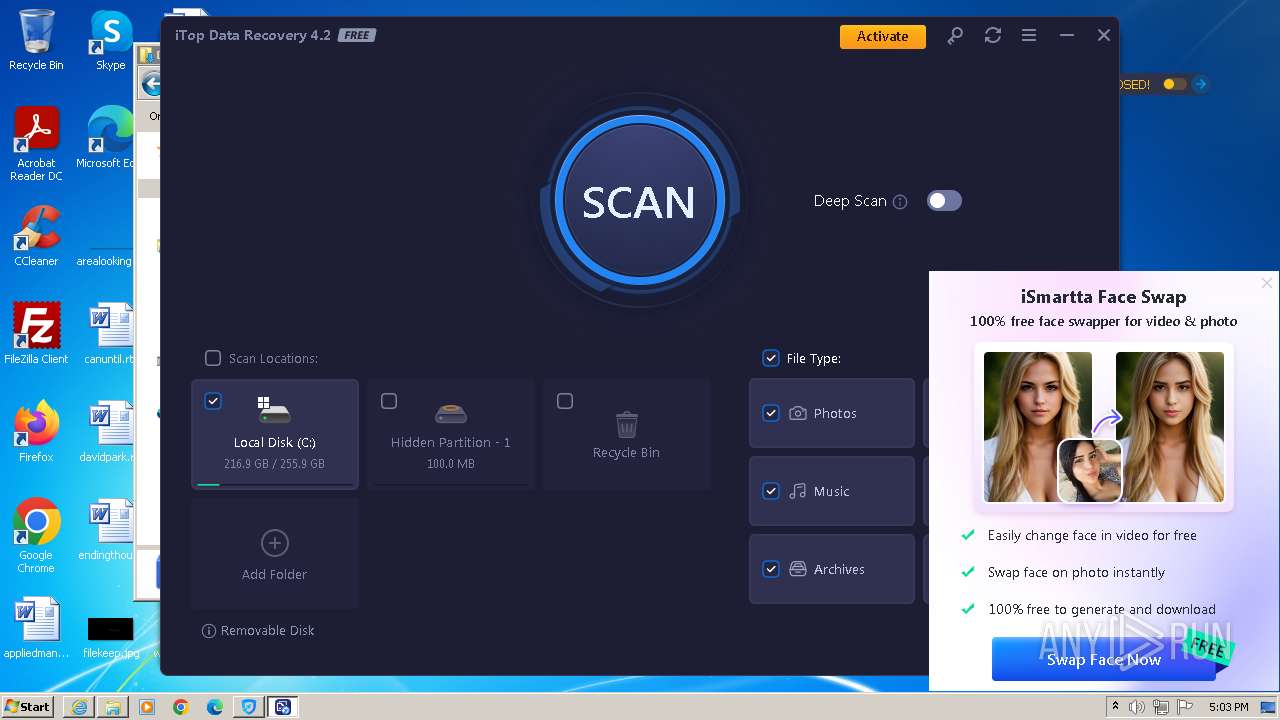This screenshot has width=1280, height=720.
Task: Start the big SCAN button
Action: coord(639,201)
